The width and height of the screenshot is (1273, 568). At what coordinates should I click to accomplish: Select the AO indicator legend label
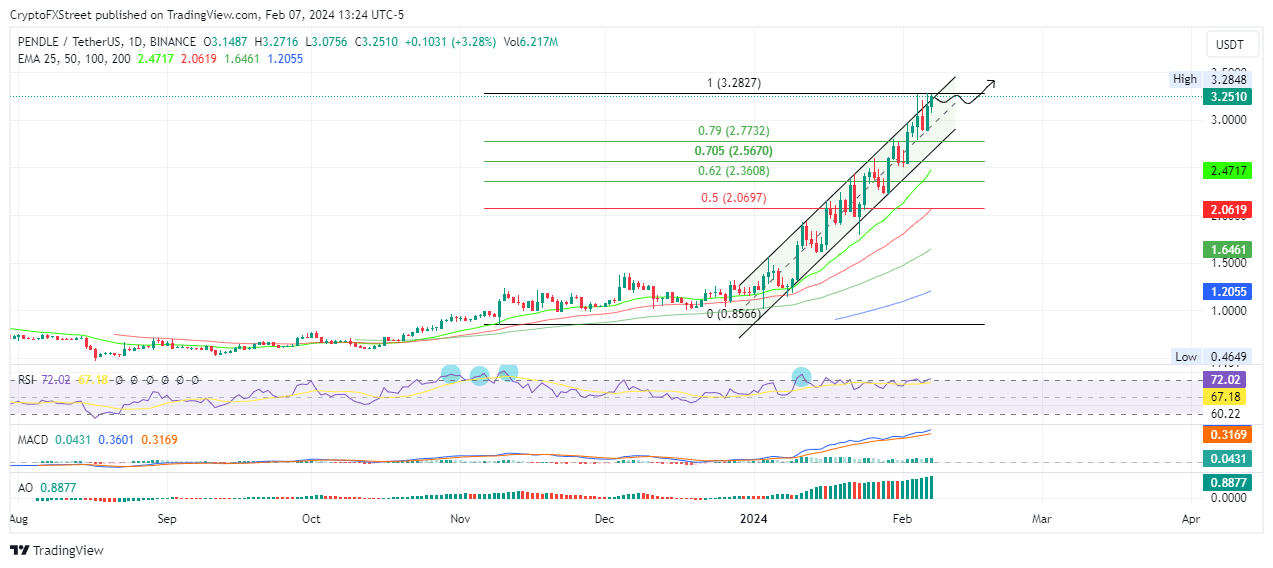click(19, 487)
